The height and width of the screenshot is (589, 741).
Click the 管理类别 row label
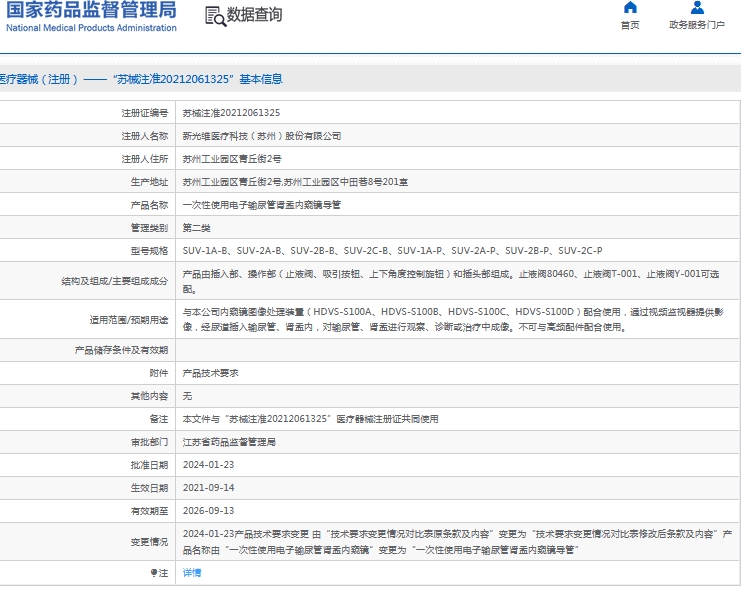[149, 228]
